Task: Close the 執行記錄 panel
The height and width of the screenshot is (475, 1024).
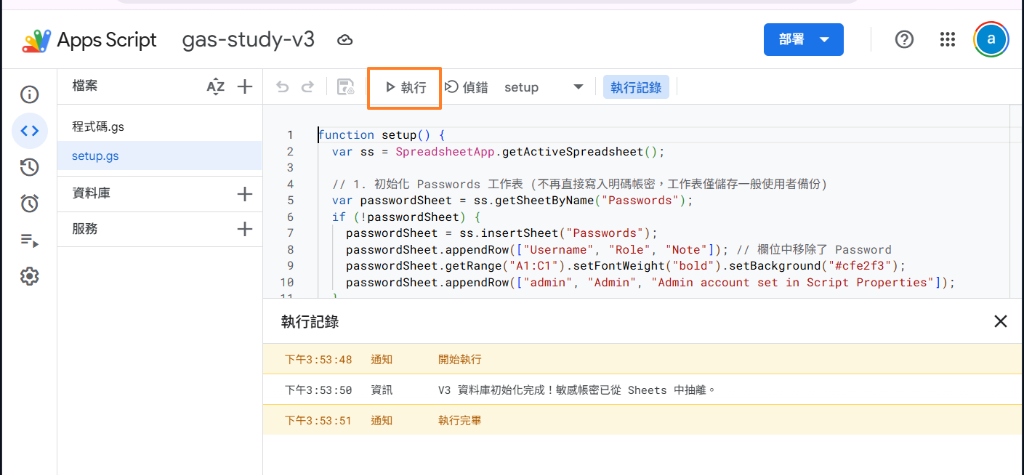Action: click(1000, 321)
